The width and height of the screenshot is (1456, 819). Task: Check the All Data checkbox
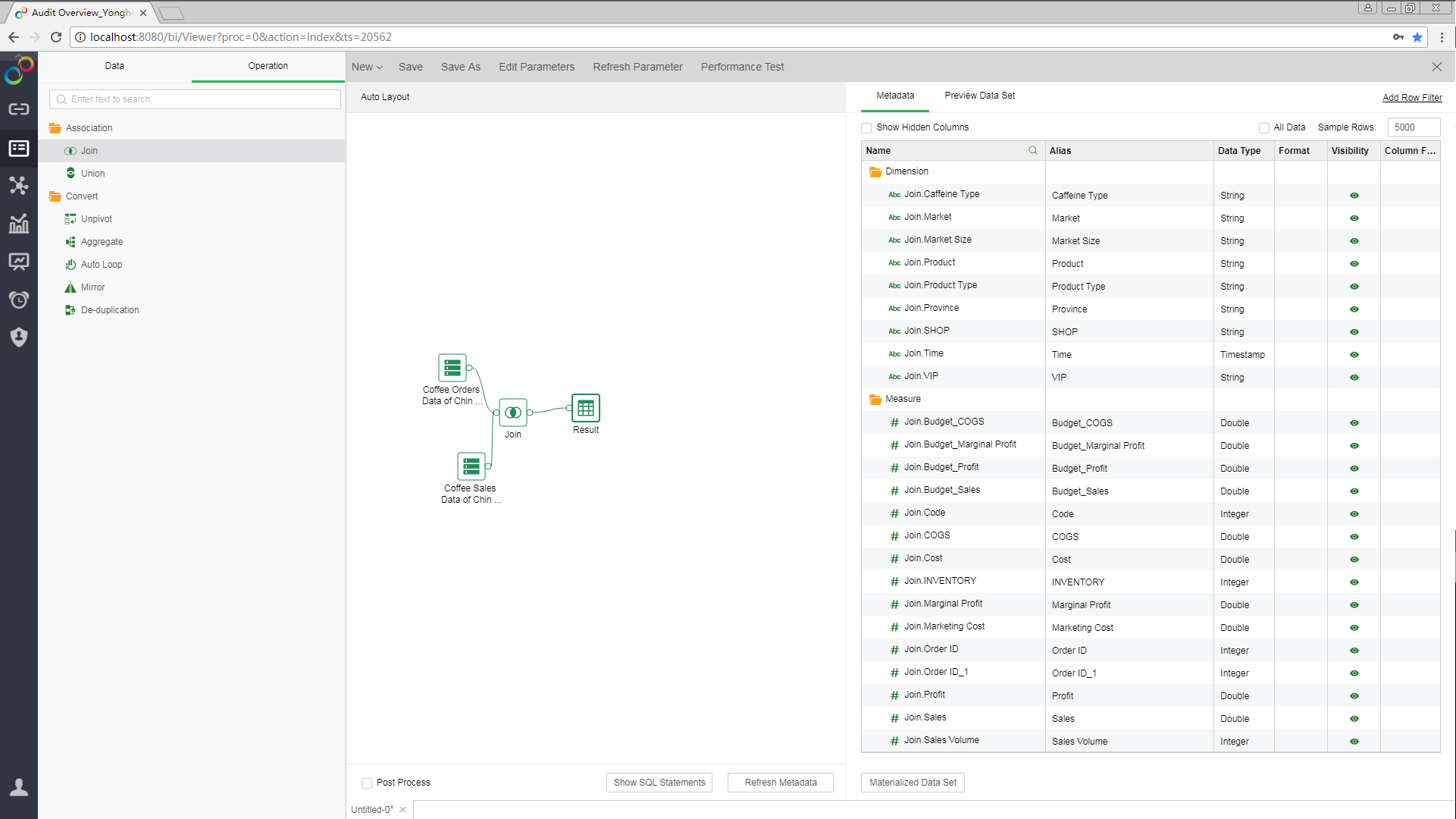1263,127
